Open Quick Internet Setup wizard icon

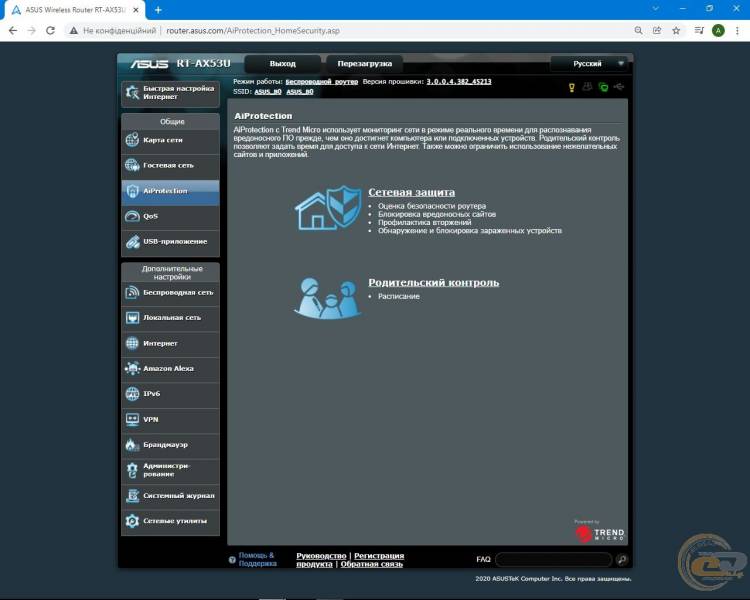pyautogui.click(x=132, y=92)
